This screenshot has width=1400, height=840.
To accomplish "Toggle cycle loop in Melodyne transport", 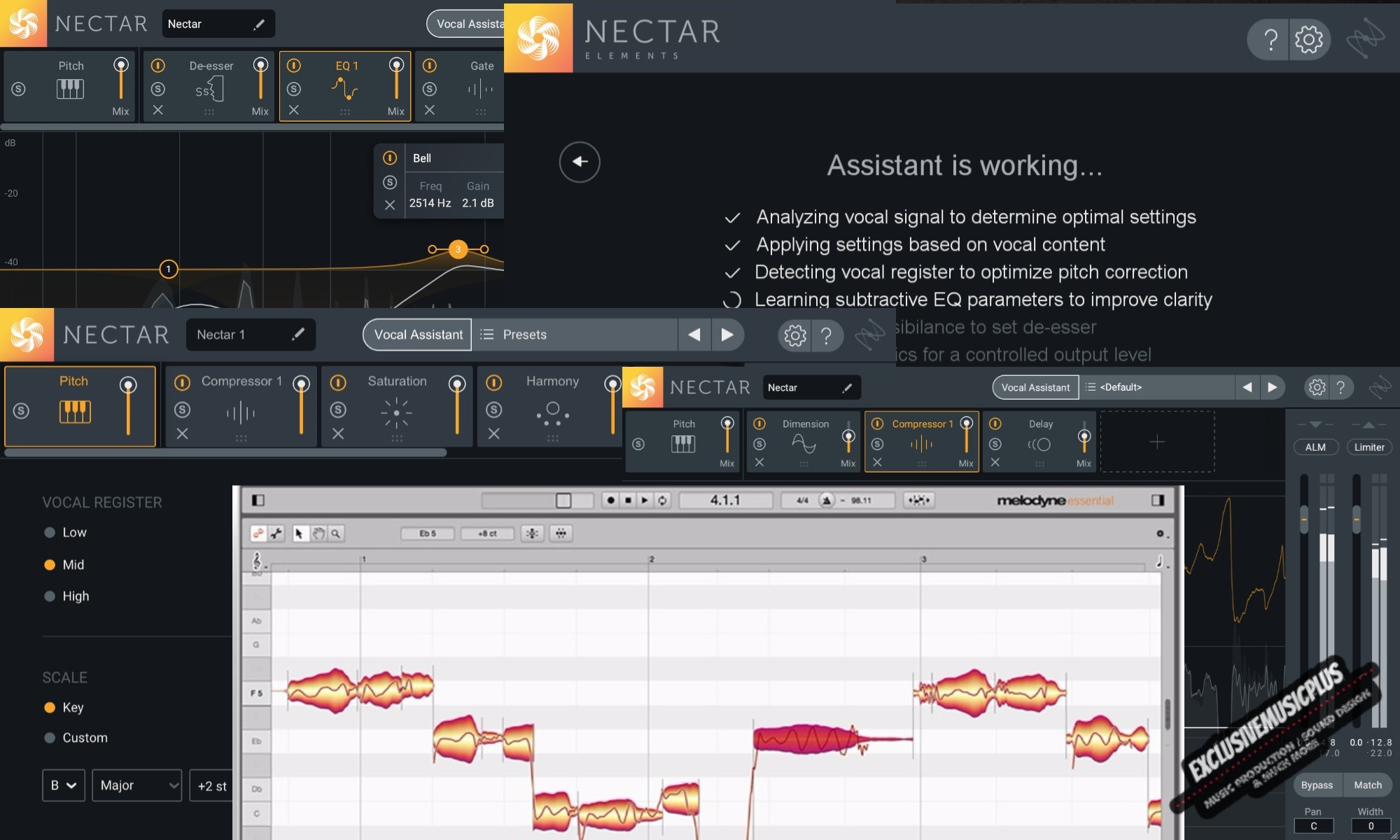I will click(662, 500).
